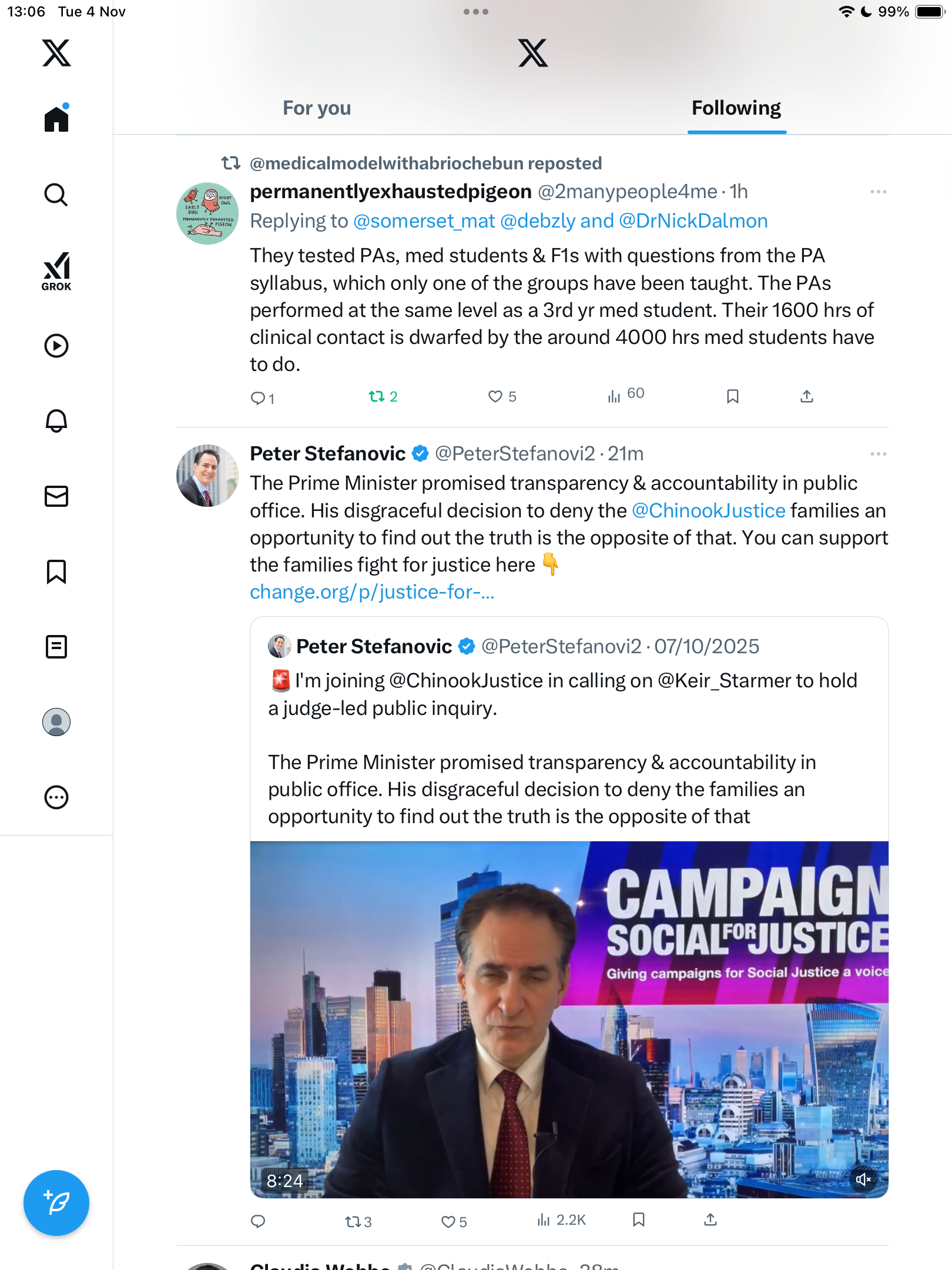
Task: Like the permanentlyexhaustedpigeon post
Action: tap(495, 396)
